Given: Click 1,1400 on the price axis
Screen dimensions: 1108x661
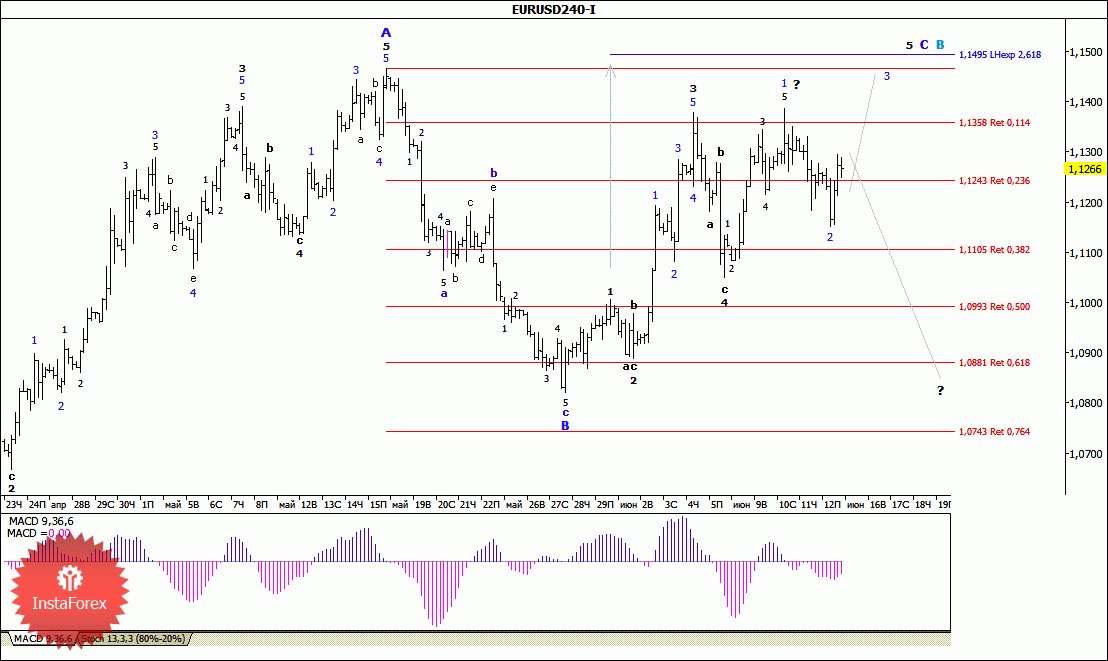Looking at the screenshot, I should (1085, 102).
